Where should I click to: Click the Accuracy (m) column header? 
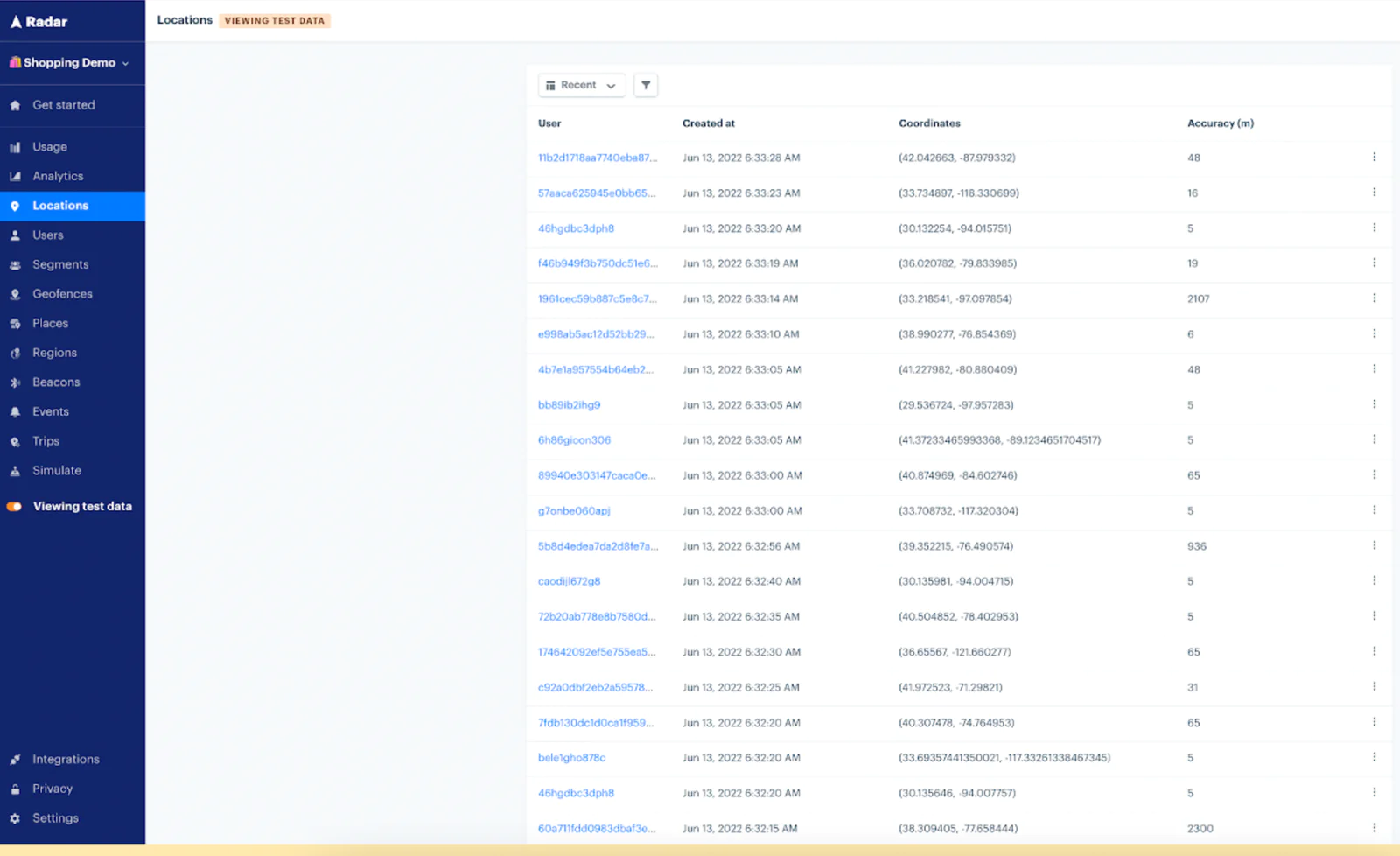1220,123
